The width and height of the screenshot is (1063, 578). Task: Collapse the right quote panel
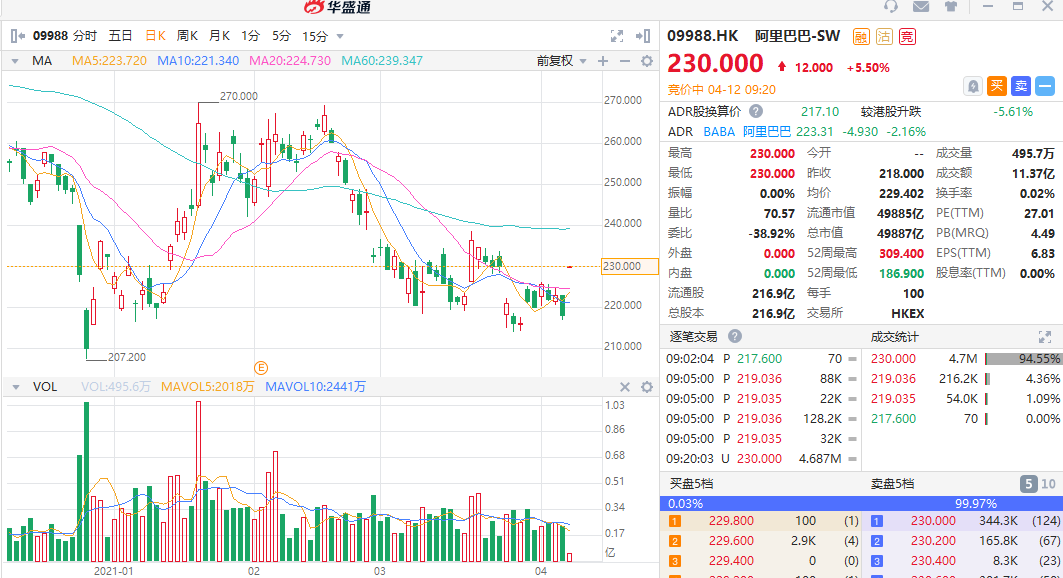pos(643,36)
